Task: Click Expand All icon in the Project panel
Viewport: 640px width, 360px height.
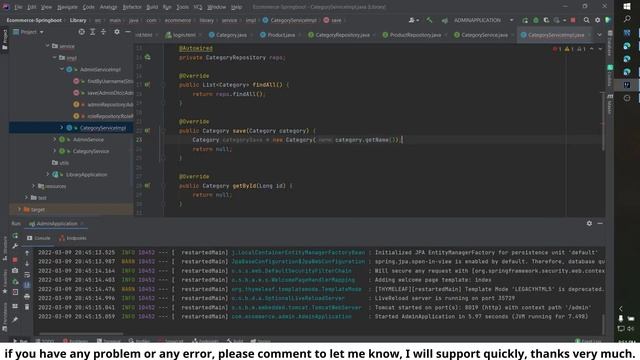Action: (93, 32)
